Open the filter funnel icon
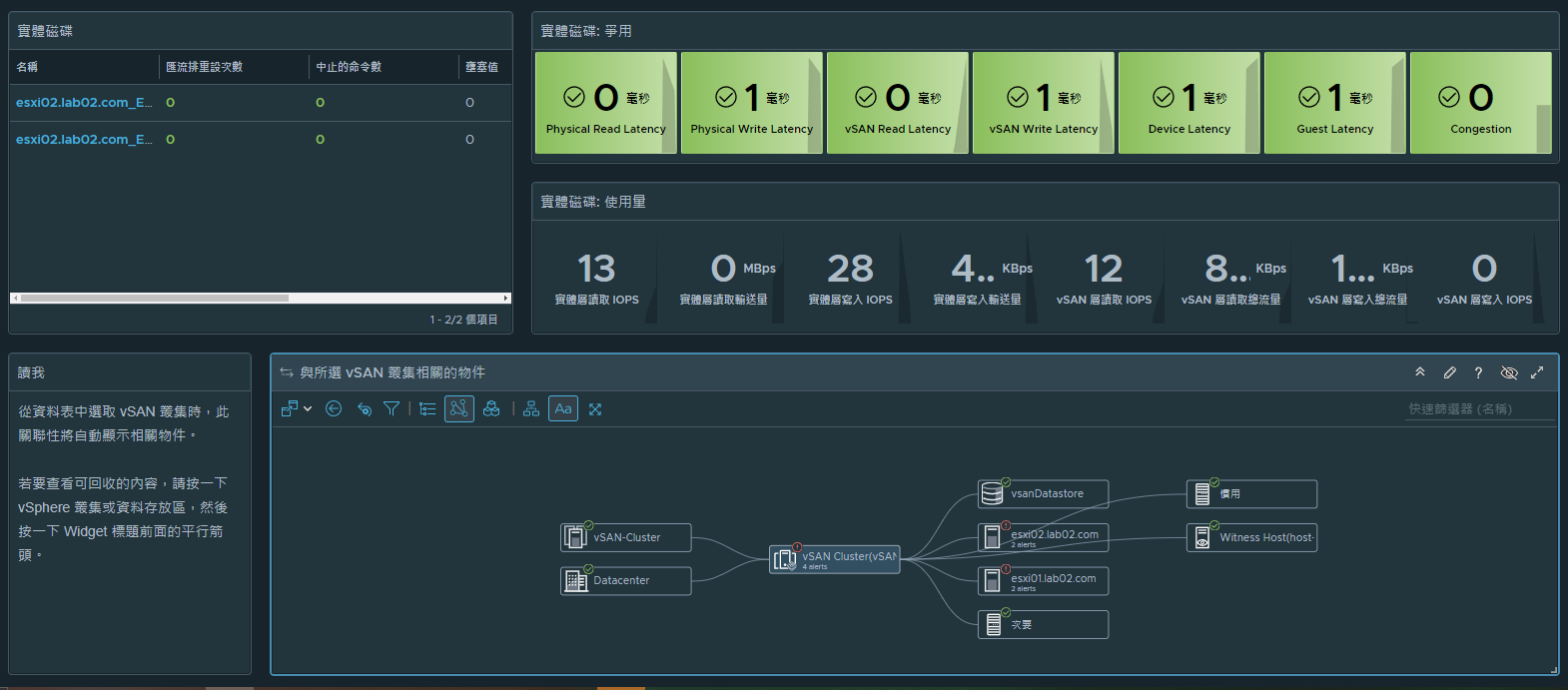1568x690 pixels. pyautogui.click(x=392, y=408)
